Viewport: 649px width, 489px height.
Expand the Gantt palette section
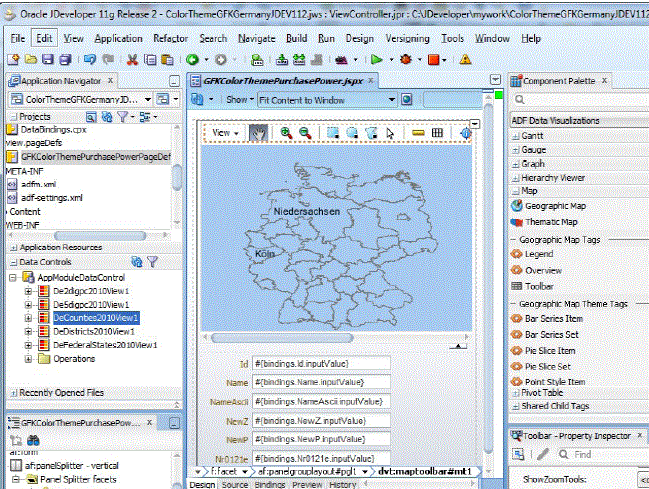pyautogui.click(x=516, y=136)
